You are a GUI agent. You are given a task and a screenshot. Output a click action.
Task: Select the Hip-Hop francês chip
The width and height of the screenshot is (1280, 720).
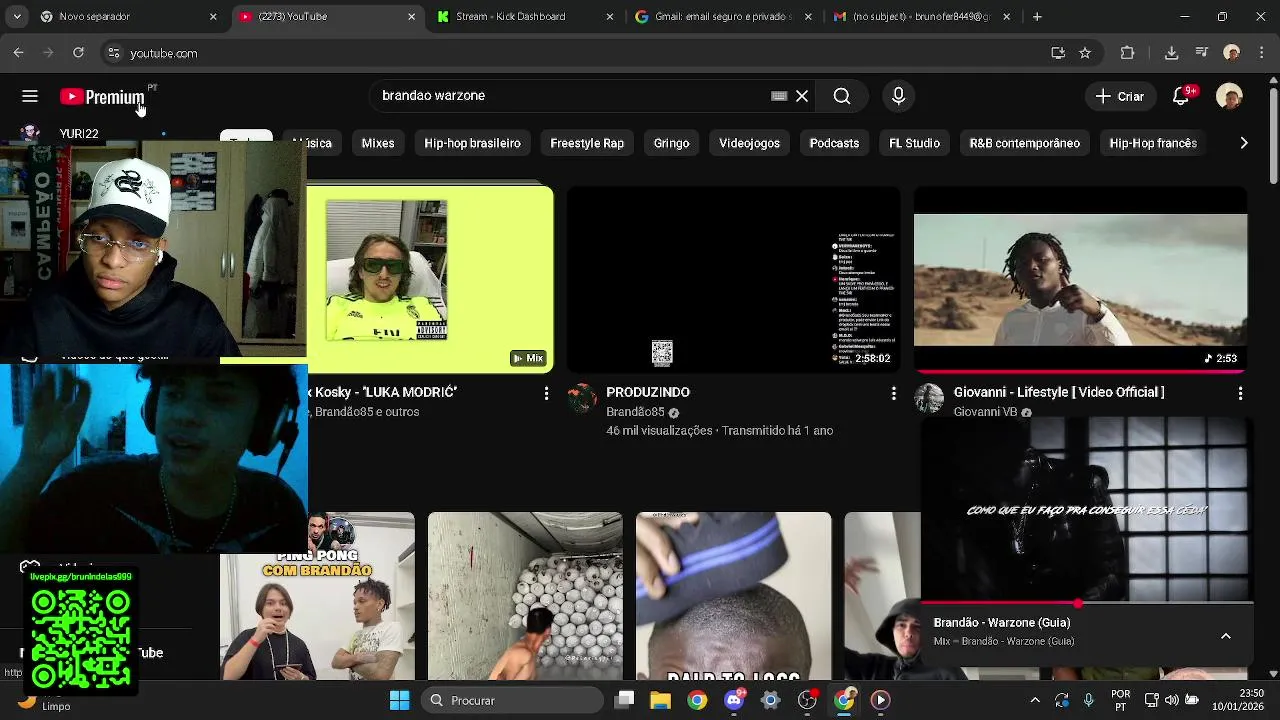[1153, 143]
